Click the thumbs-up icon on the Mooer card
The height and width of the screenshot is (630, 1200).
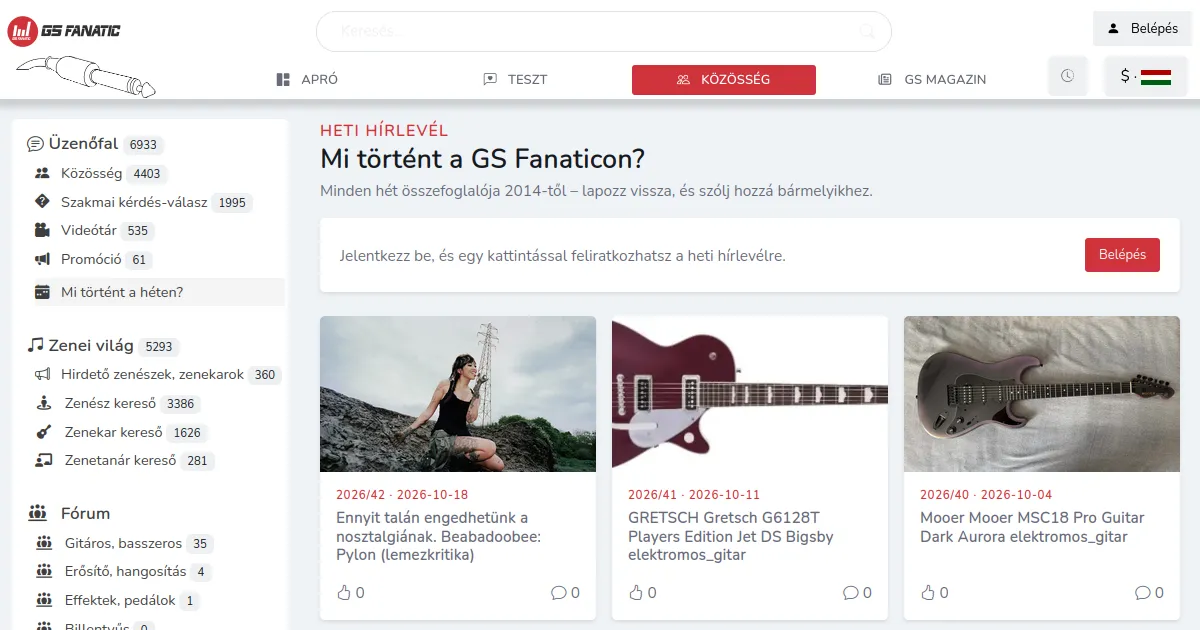point(928,593)
